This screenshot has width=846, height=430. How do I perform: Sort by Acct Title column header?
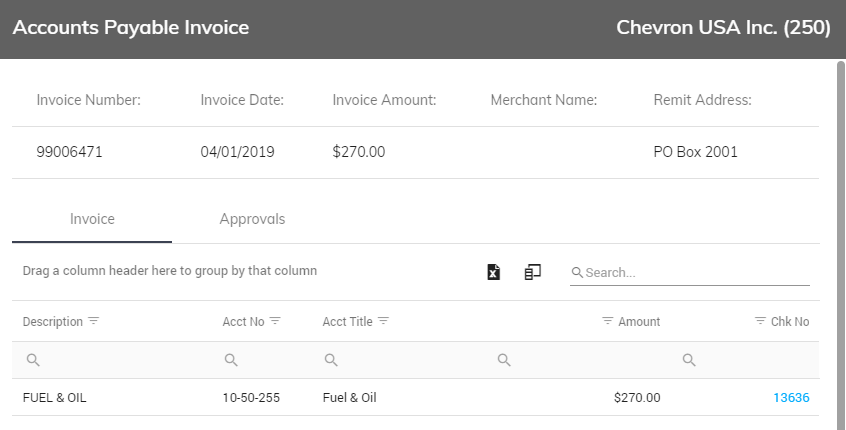coord(347,322)
